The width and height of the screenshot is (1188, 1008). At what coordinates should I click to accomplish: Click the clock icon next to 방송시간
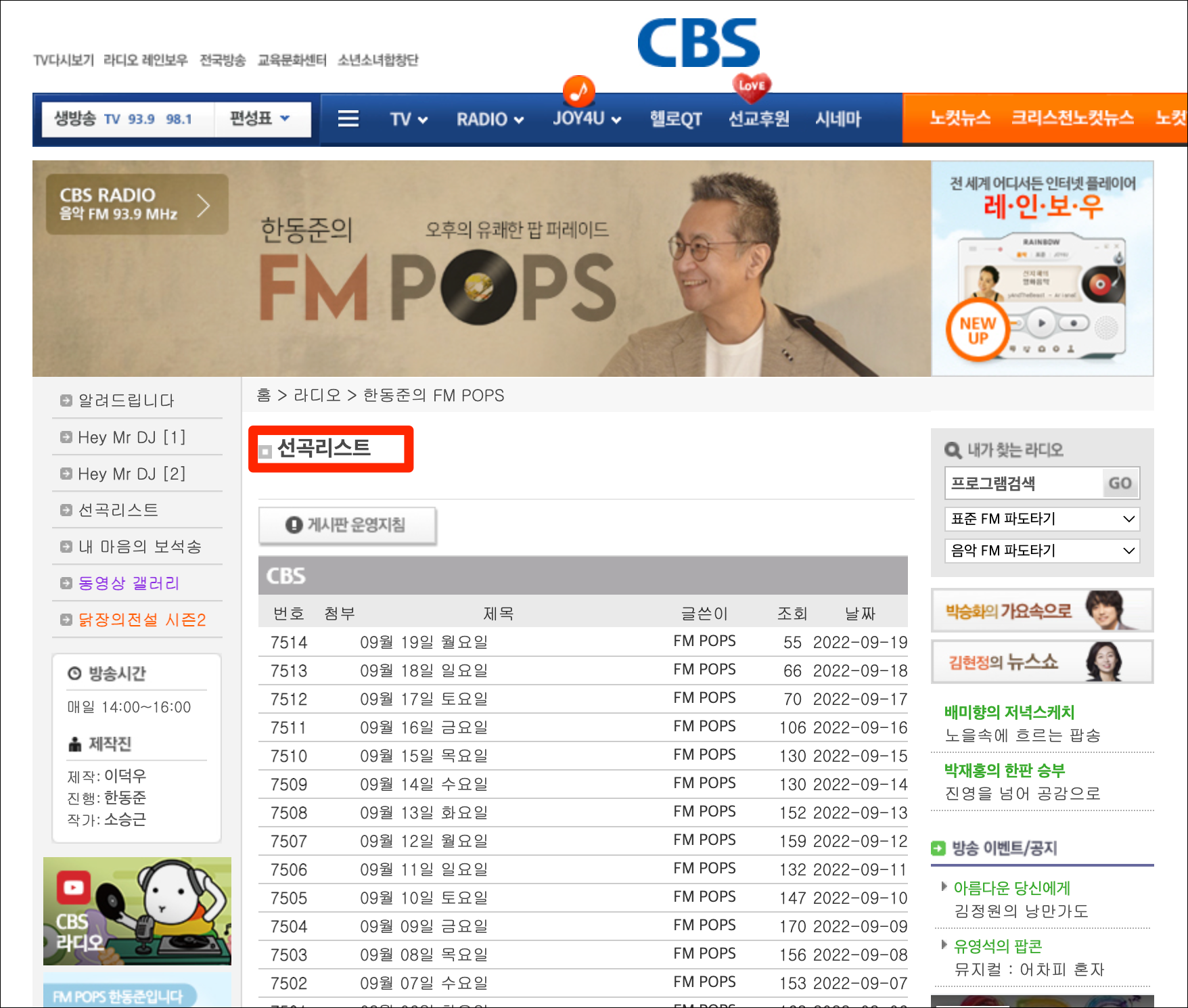click(x=74, y=674)
